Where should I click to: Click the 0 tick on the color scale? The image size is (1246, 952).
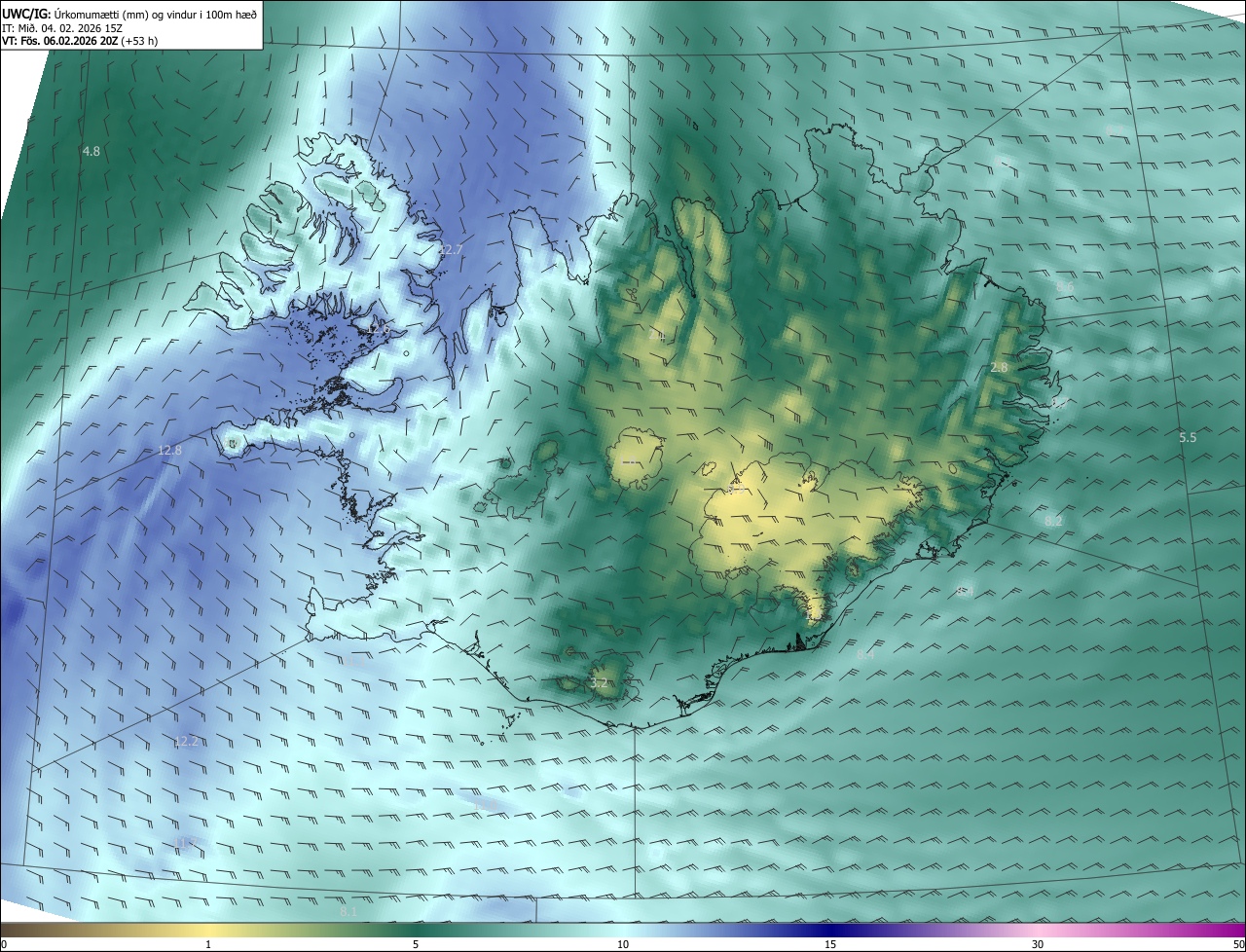pos(4,944)
